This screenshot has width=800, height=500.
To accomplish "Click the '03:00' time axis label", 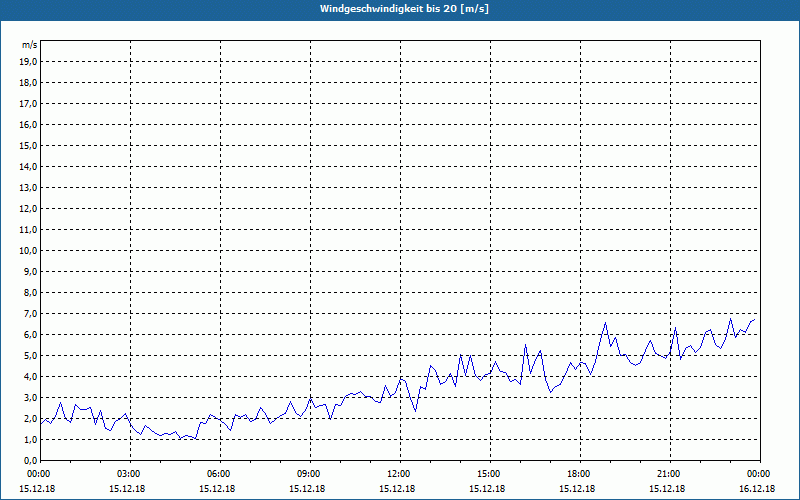I will pos(131,474).
